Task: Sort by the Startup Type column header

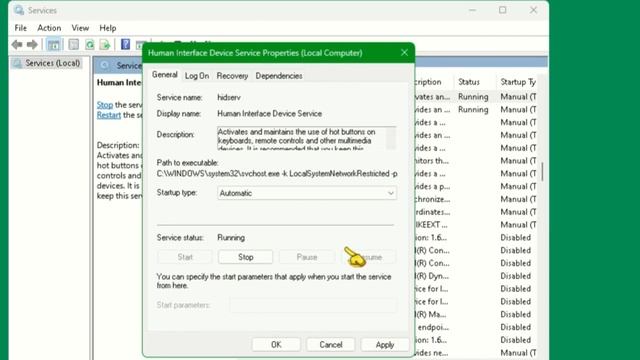Action: coord(518,82)
